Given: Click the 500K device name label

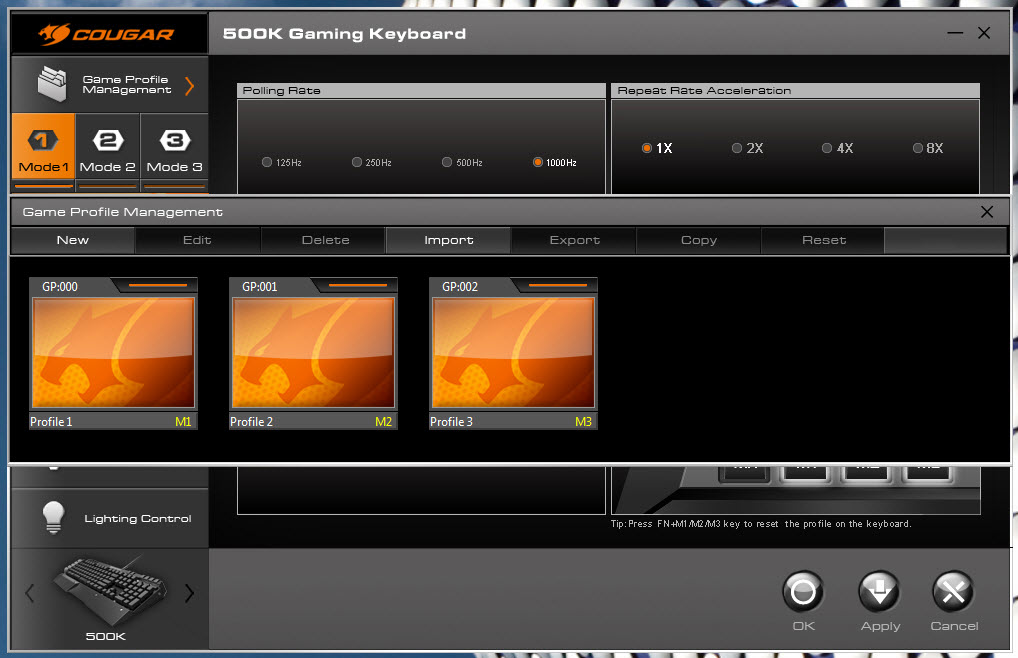Looking at the screenshot, I should (106, 637).
